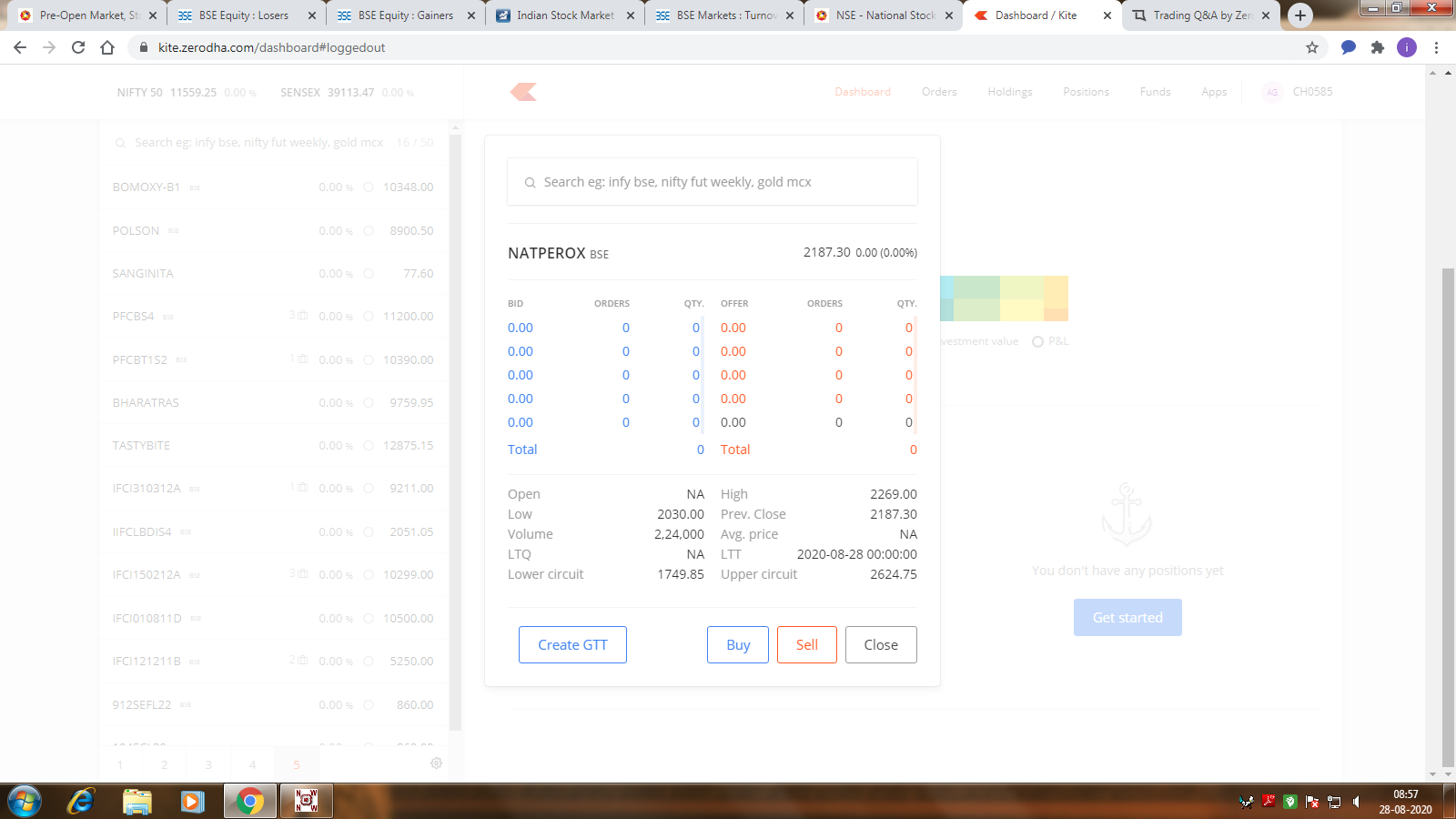
Task: Click the circle toggle on 912SEFL22 row
Action: pyautogui.click(x=369, y=705)
